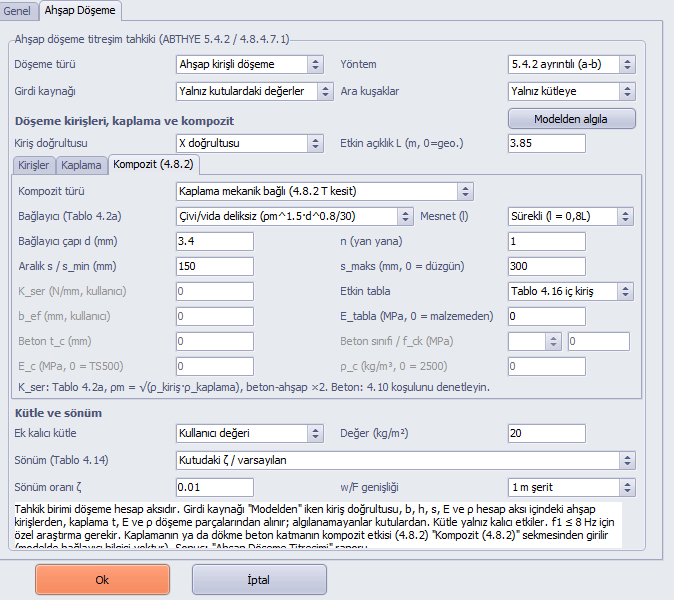Click the 'Ahşap döşeme titreşim tahkiki' group title
Screen dimensions: 674x600
(x=152, y=39)
